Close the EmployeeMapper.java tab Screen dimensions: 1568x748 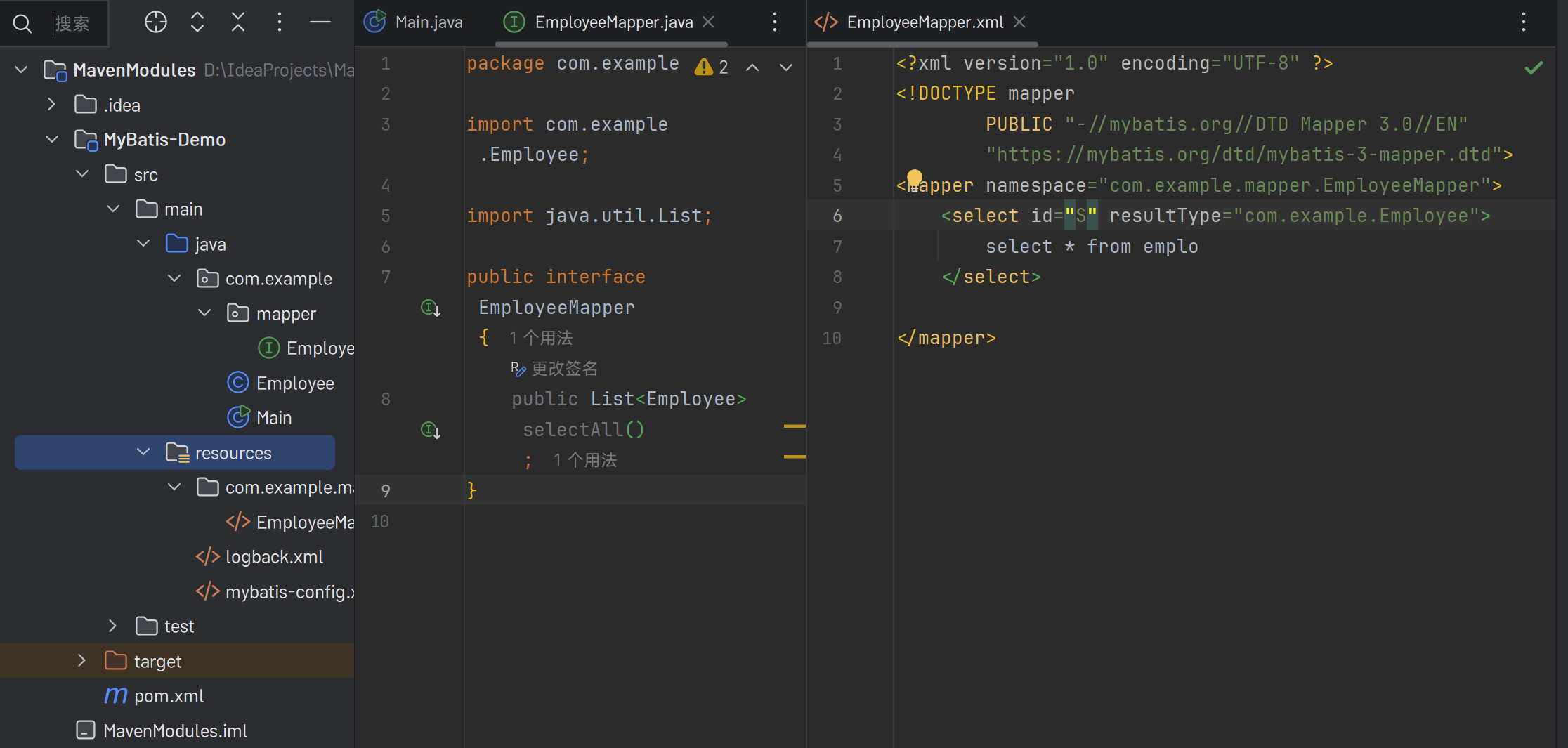point(708,22)
